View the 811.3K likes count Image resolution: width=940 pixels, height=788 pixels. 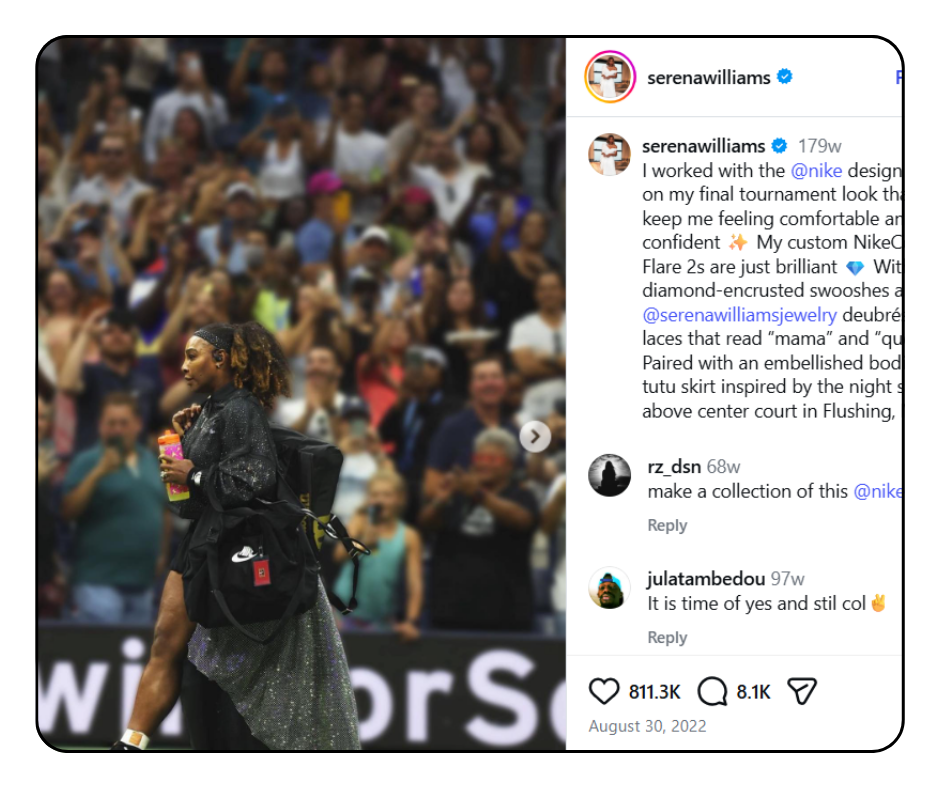coord(655,692)
